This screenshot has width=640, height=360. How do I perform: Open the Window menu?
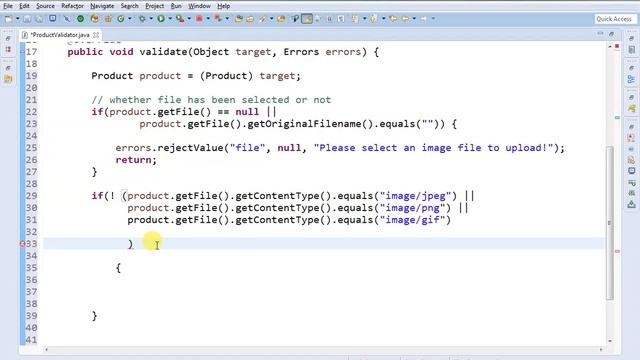tap(199, 6)
